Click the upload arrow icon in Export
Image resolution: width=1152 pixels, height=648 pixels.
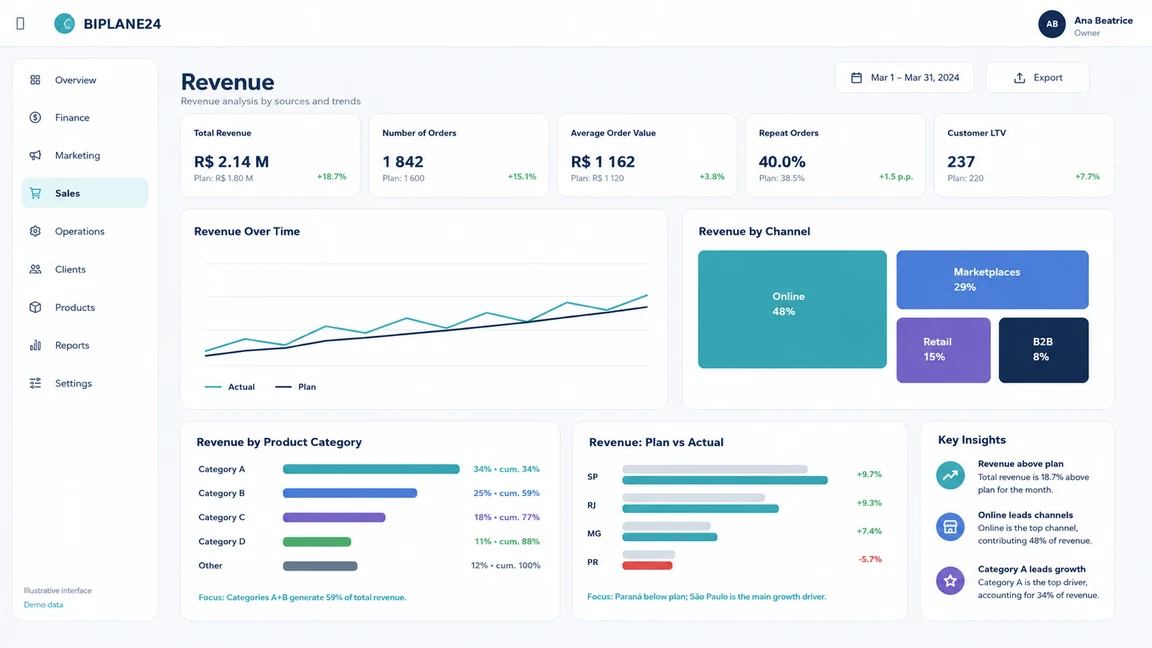point(1020,78)
